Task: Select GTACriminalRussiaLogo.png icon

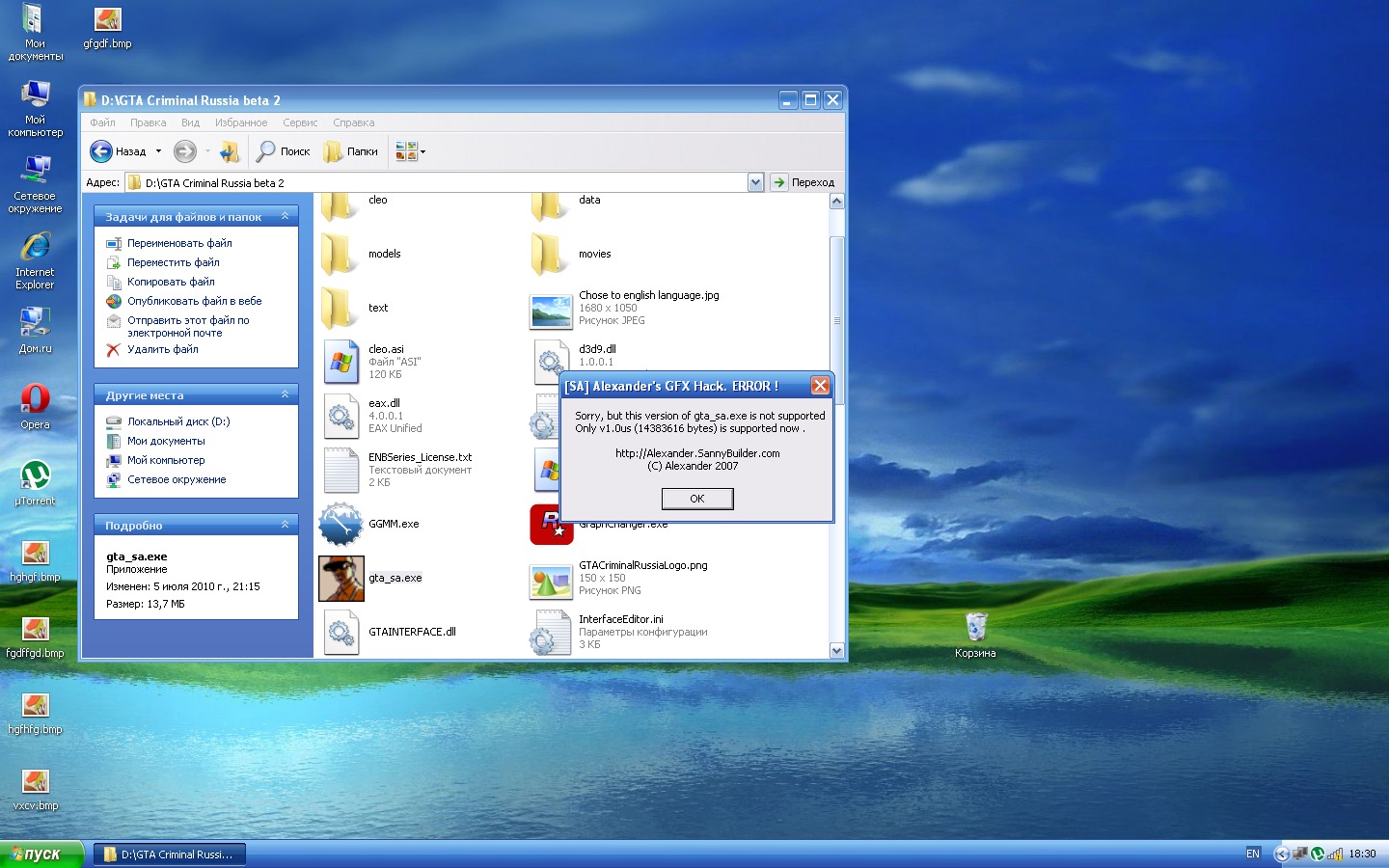Action: [552, 582]
